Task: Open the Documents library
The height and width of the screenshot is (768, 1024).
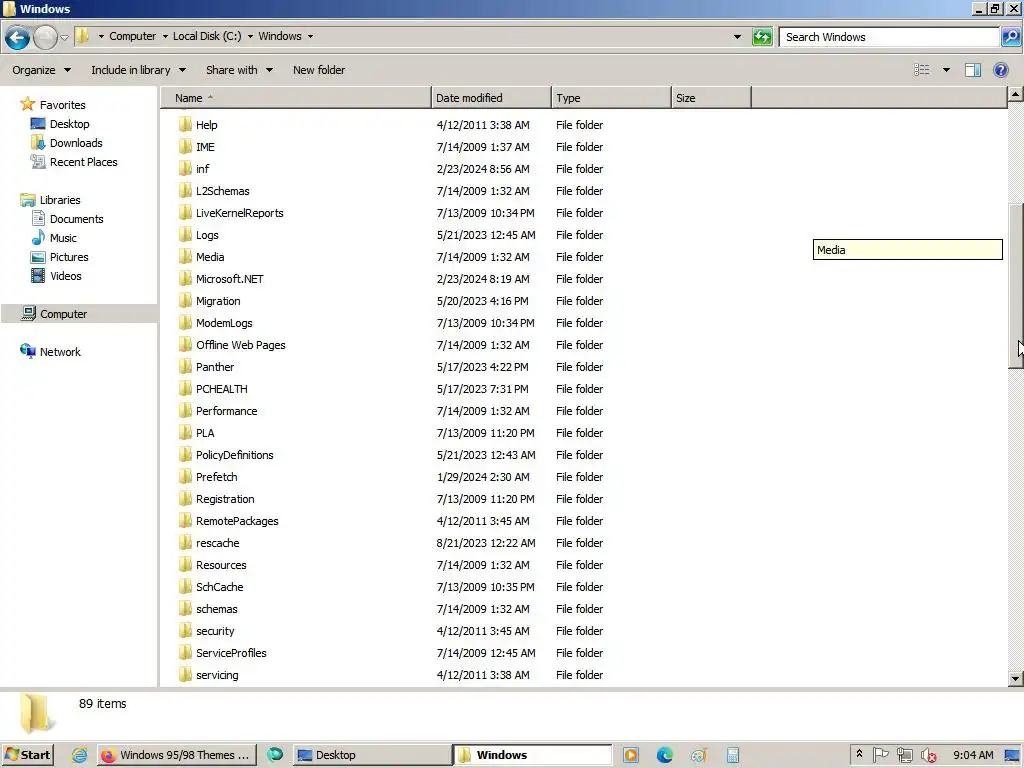Action: (76, 219)
